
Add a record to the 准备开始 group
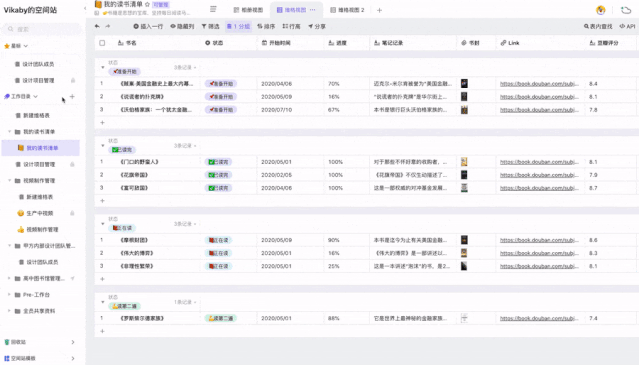(102, 123)
